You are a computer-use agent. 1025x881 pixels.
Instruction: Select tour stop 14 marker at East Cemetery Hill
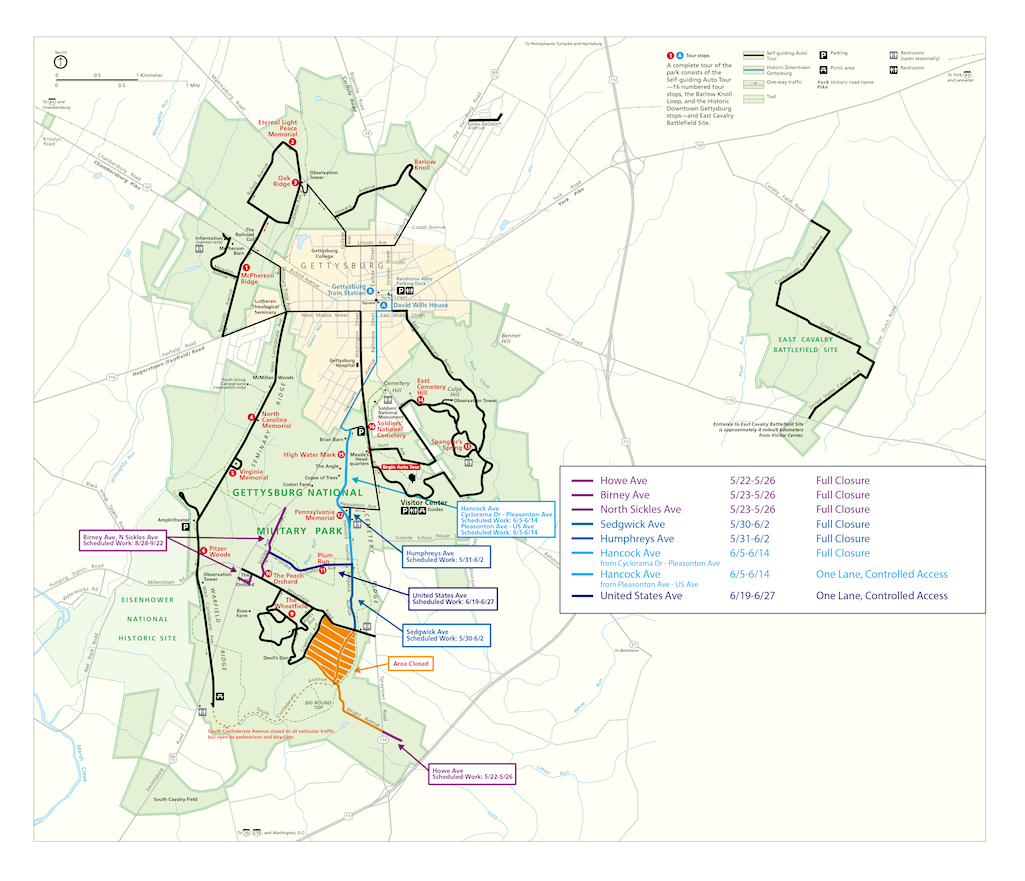pos(420,399)
